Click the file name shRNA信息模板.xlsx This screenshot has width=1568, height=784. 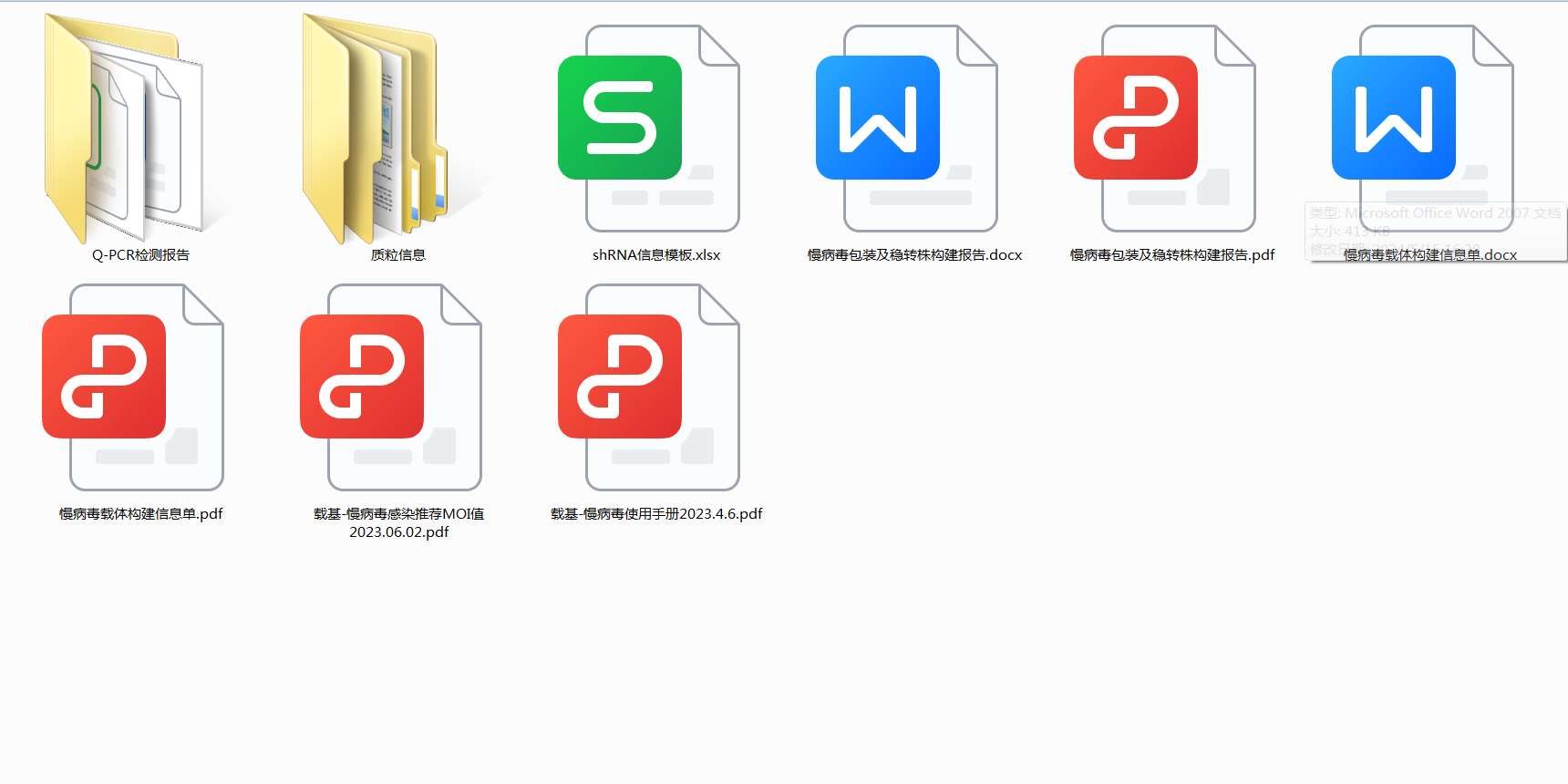(656, 255)
